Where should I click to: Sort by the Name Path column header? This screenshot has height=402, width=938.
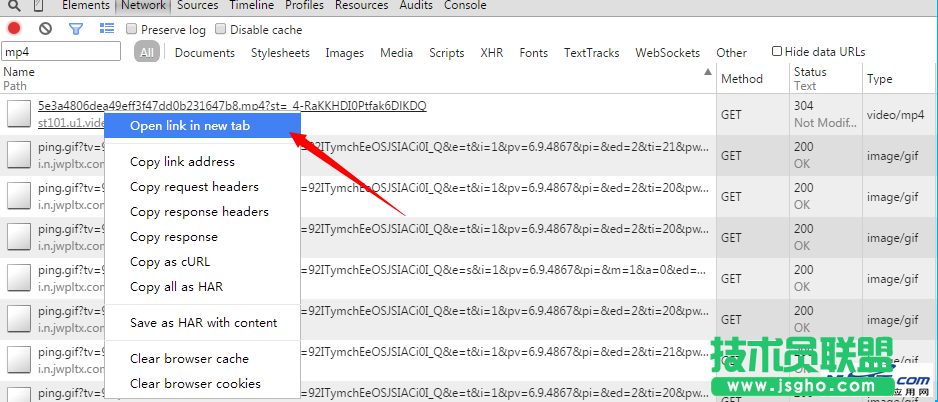click(x=358, y=78)
